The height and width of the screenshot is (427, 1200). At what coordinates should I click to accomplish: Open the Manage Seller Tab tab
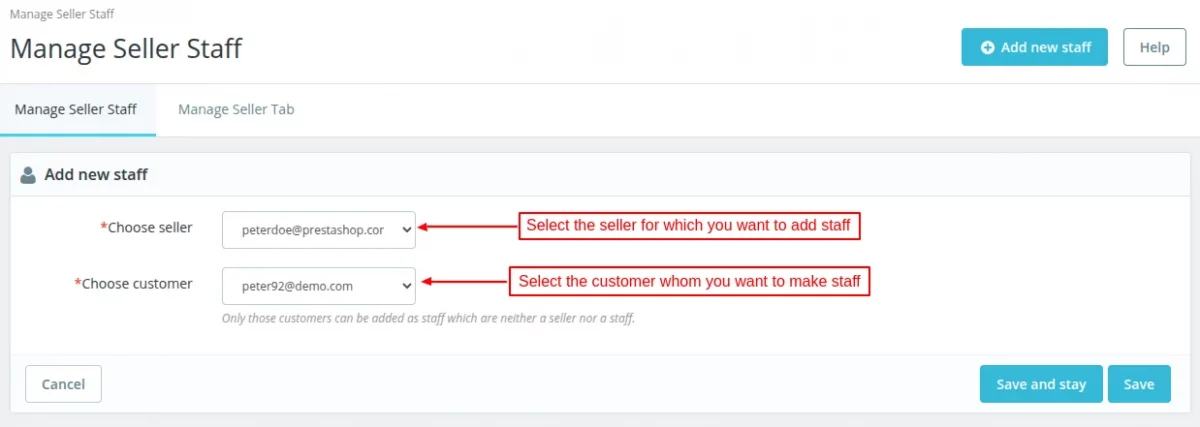pyautogui.click(x=236, y=109)
